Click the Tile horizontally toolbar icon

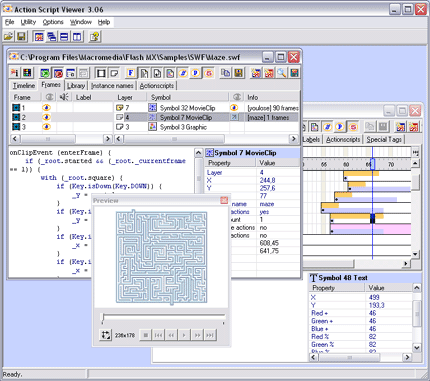[x=64, y=36]
